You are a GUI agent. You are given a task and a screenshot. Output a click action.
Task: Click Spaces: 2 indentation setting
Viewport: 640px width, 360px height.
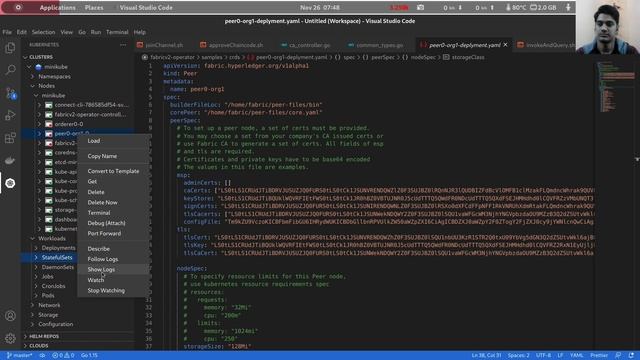(518, 356)
